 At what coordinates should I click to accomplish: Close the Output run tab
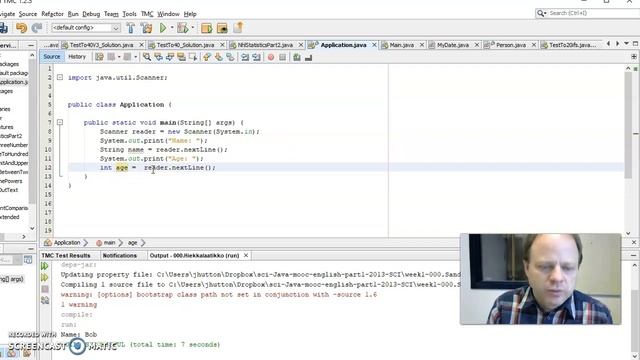click(x=246, y=256)
